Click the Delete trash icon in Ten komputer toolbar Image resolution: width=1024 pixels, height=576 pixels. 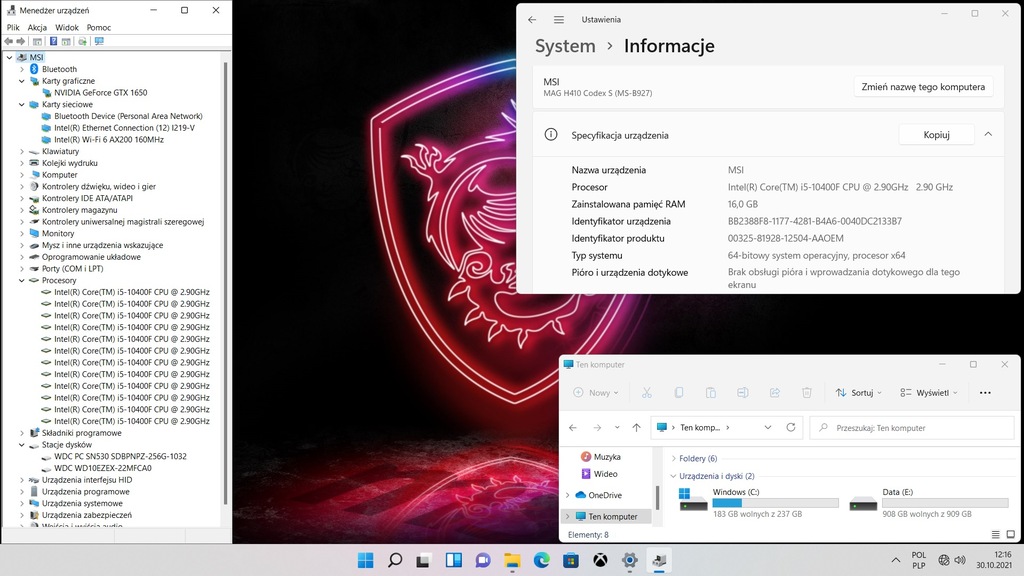point(807,392)
